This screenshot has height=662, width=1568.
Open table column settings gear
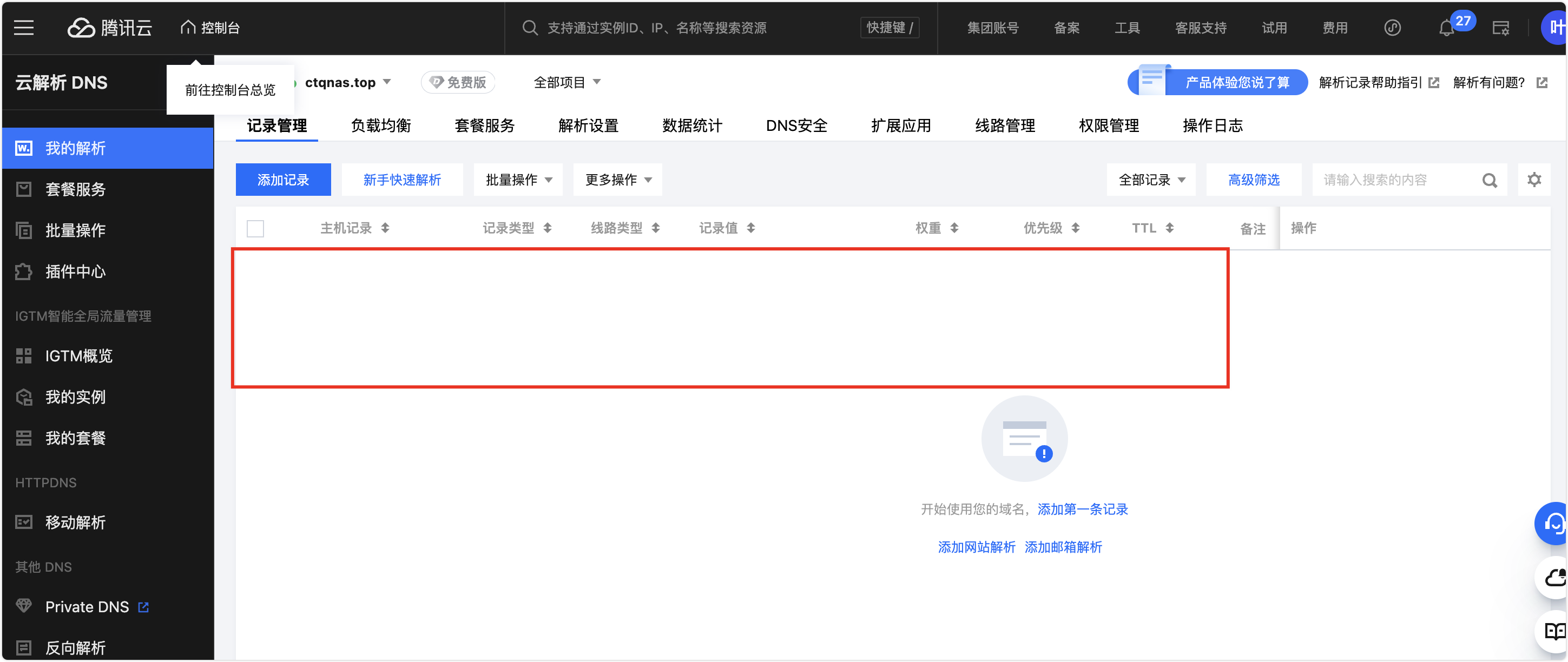1534,180
